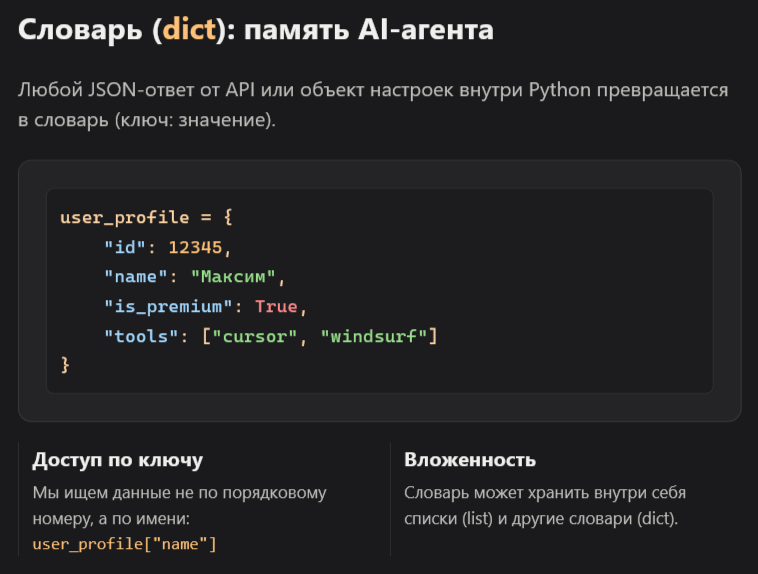This screenshot has height=574, width=758.
Task: Click the number 12345 in the code
Action: [195, 248]
